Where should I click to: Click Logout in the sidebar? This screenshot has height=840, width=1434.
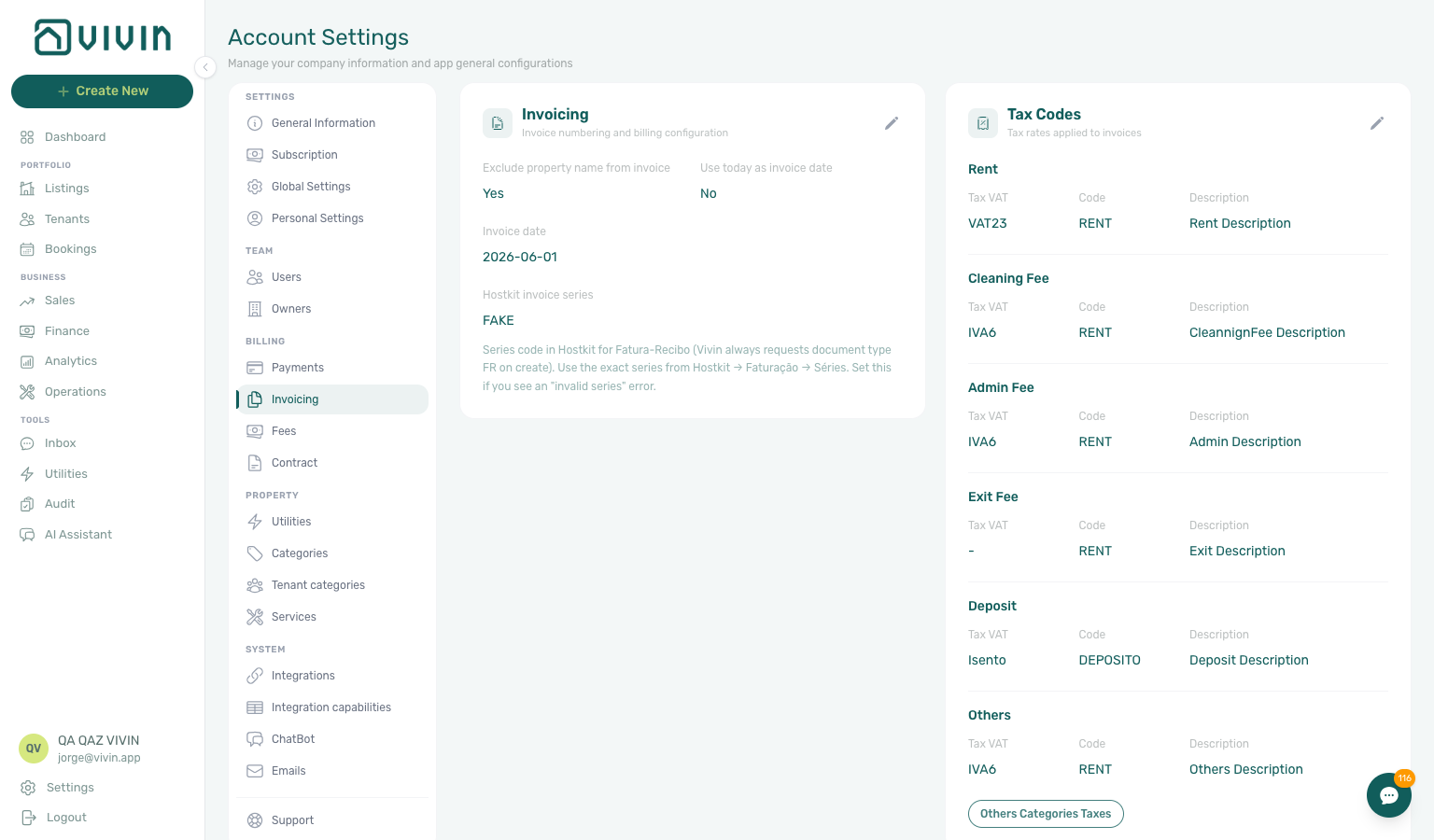click(66, 818)
